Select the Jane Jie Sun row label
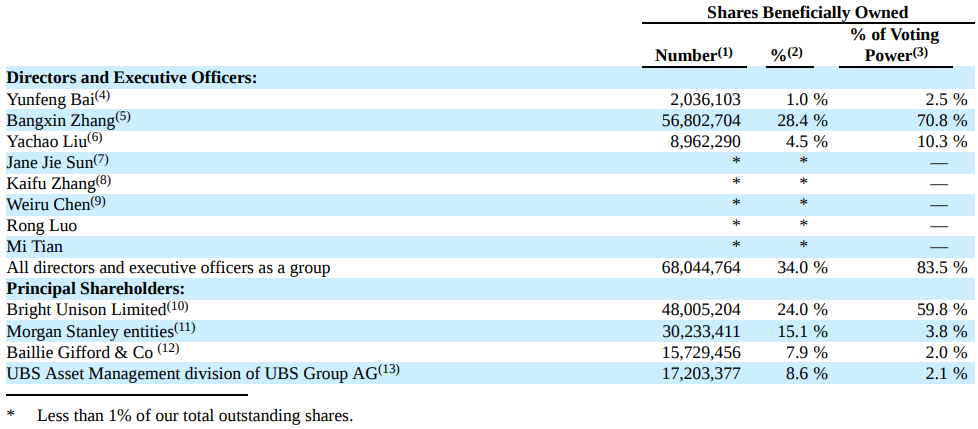Image resolution: width=978 pixels, height=429 pixels. pos(57,162)
